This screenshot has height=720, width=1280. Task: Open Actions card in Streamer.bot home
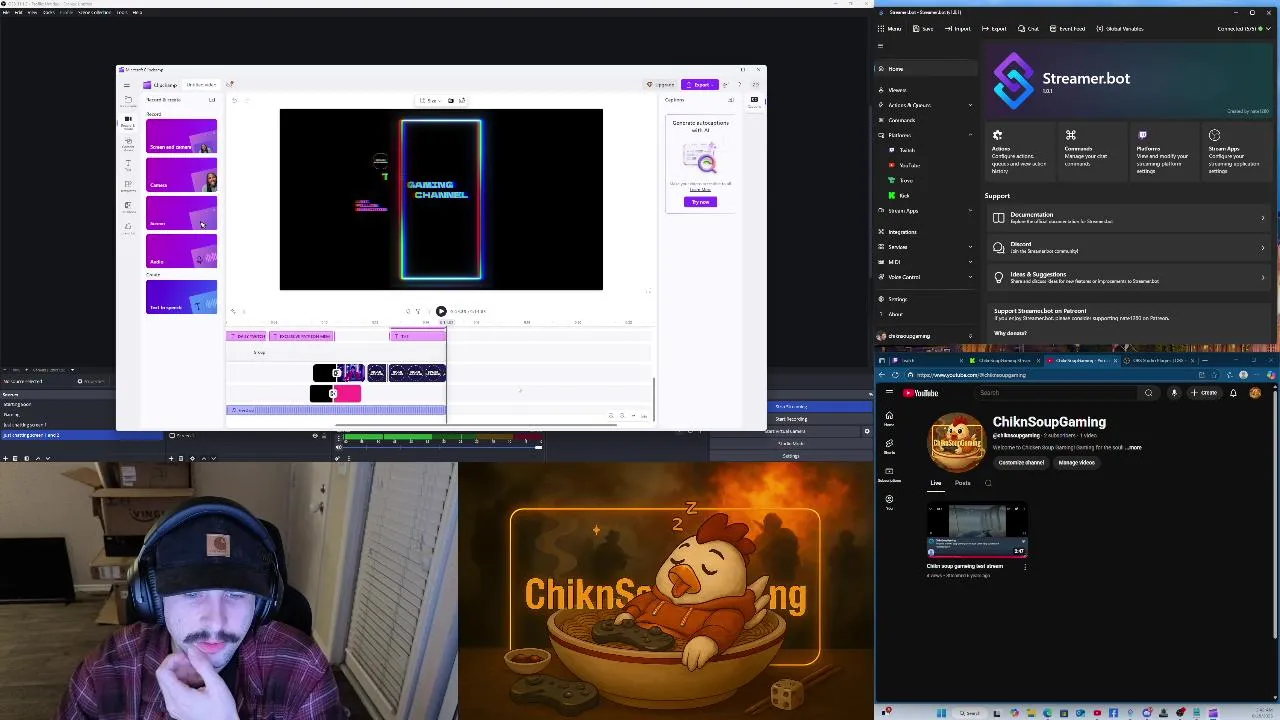[x=1019, y=153]
